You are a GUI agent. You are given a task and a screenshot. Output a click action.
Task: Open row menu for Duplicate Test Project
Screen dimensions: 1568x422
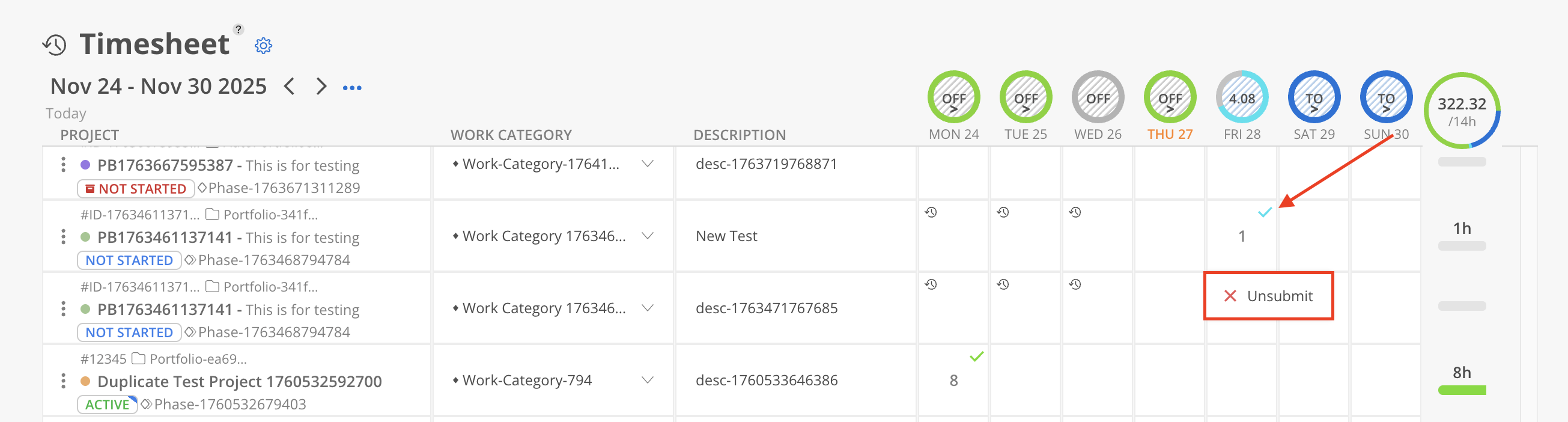tap(63, 382)
